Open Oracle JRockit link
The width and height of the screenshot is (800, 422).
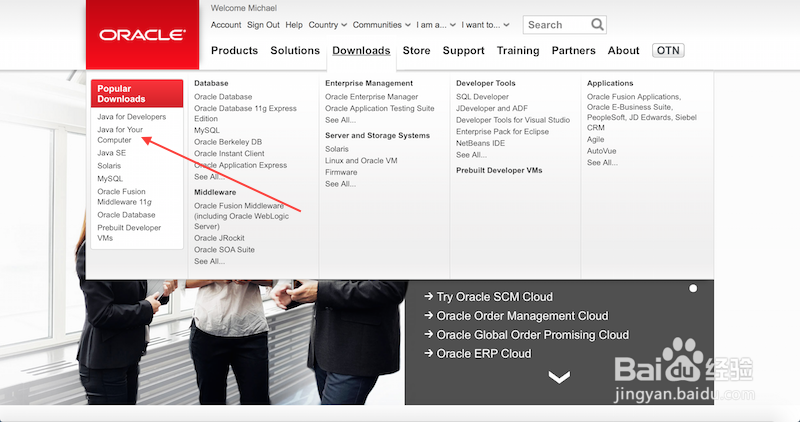tap(219, 238)
